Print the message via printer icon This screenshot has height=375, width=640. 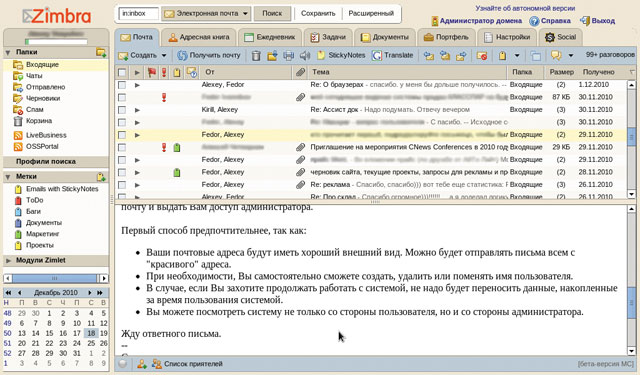[289, 55]
